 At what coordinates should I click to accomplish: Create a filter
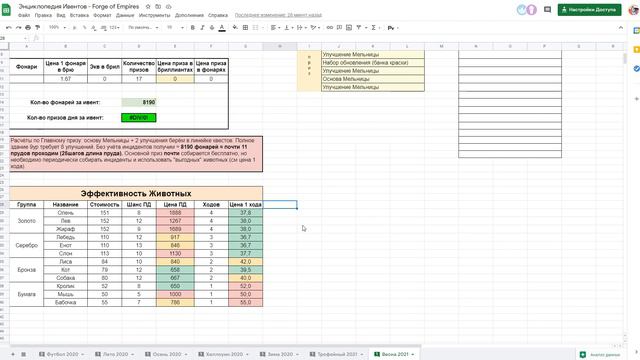(x=359, y=28)
